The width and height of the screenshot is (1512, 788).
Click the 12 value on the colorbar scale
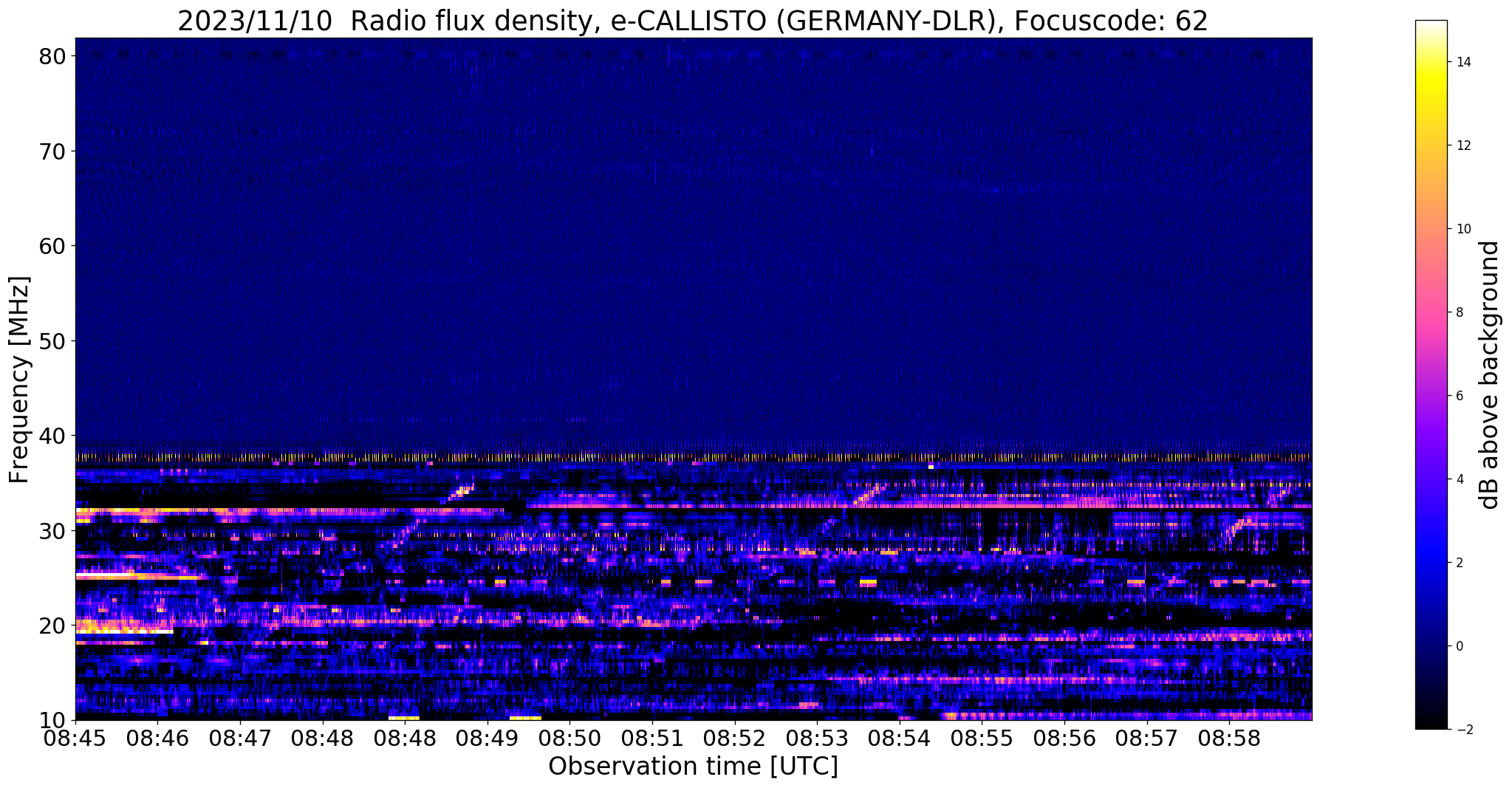[x=1463, y=145]
